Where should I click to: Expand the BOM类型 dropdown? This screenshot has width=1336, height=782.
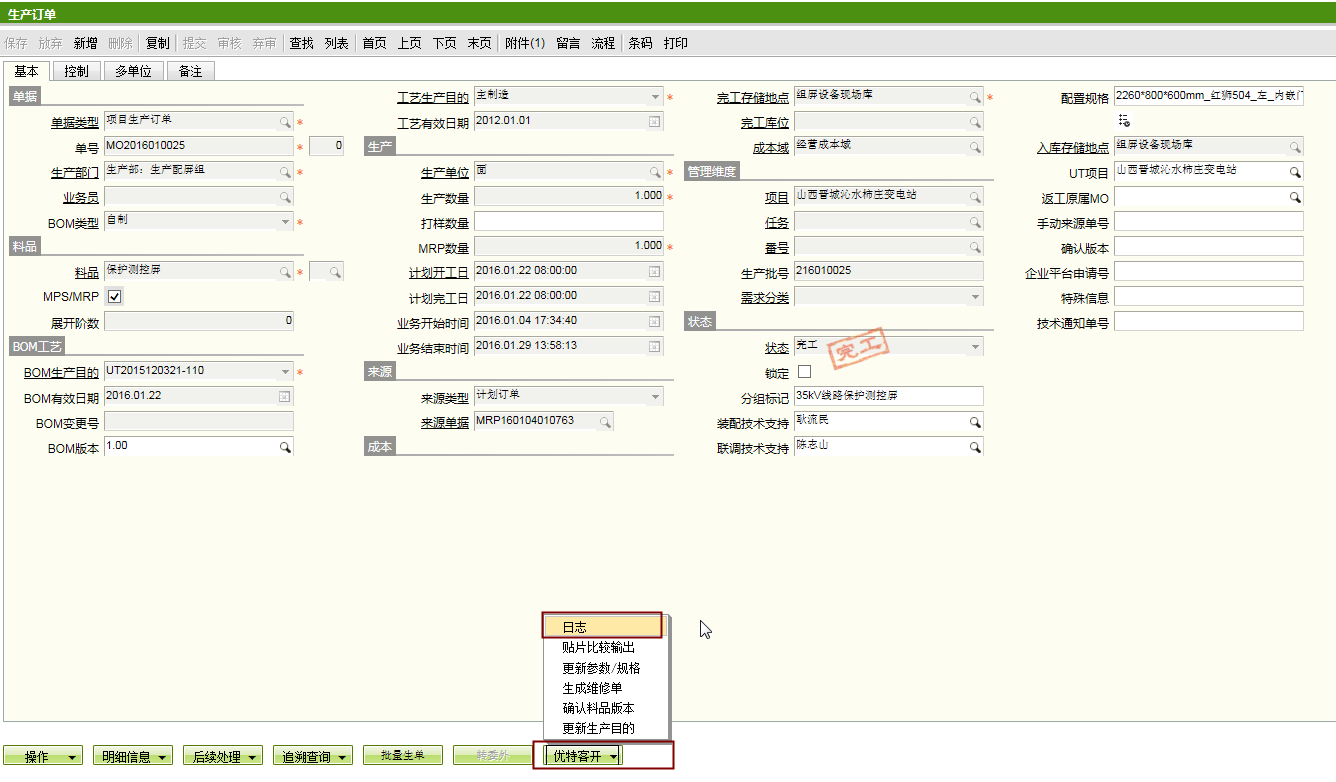click(285, 222)
